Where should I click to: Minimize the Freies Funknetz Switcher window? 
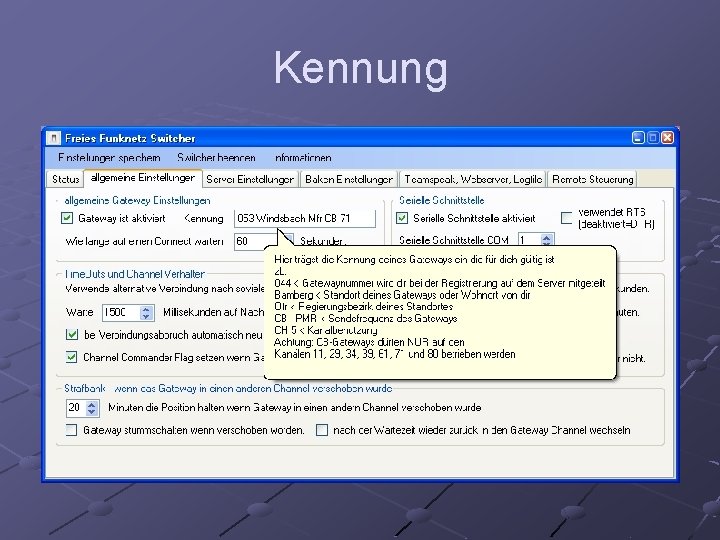[x=638, y=138]
